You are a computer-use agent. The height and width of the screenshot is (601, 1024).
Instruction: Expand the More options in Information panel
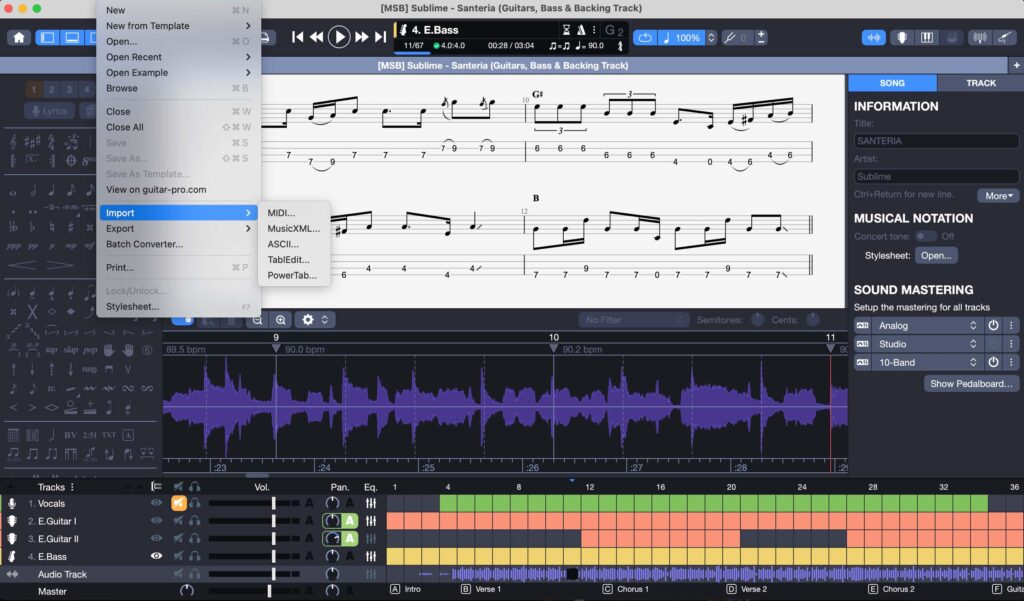tap(997, 195)
